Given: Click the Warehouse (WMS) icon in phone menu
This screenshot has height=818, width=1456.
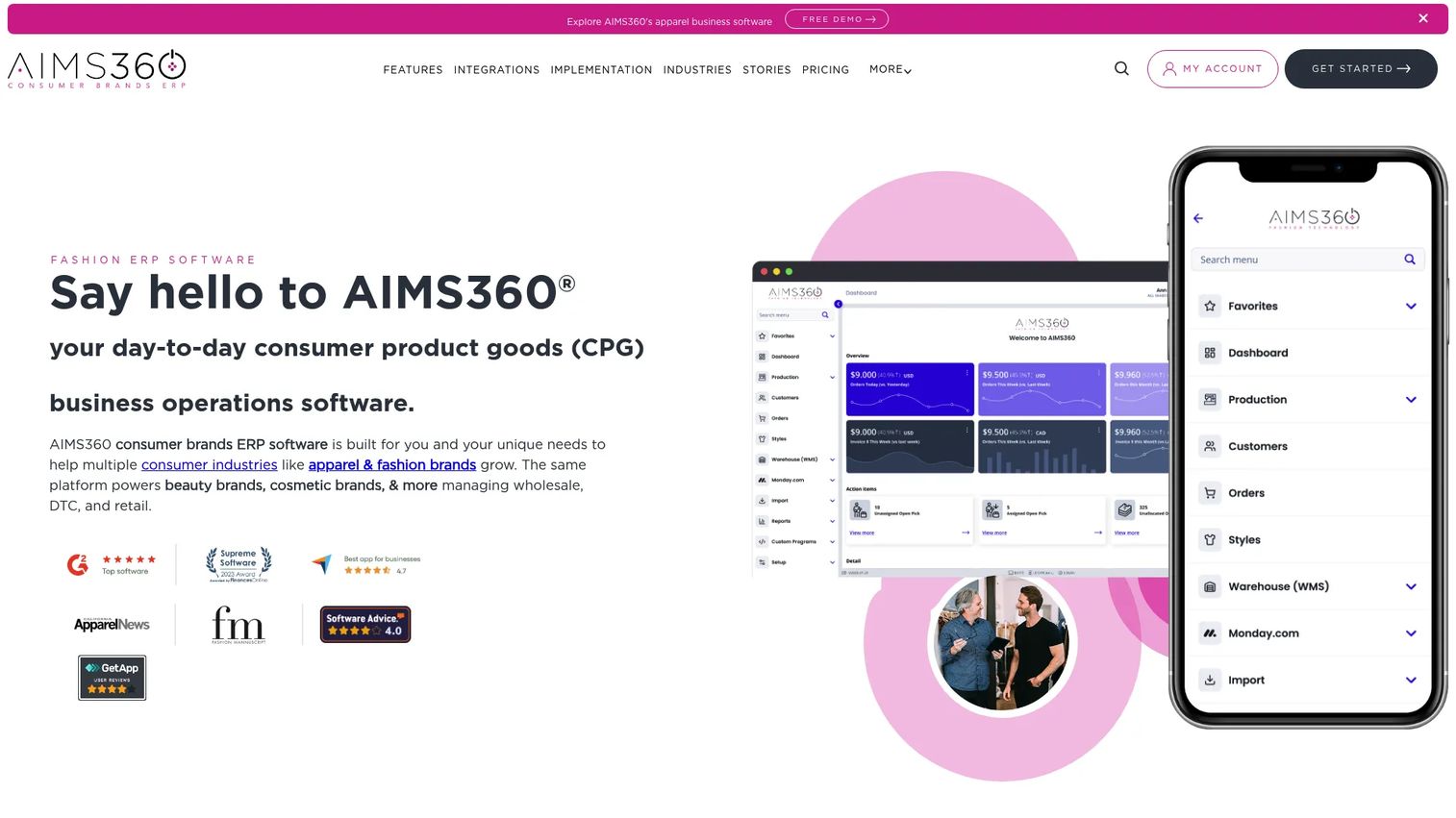Looking at the screenshot, I should tap(1210, 586).
